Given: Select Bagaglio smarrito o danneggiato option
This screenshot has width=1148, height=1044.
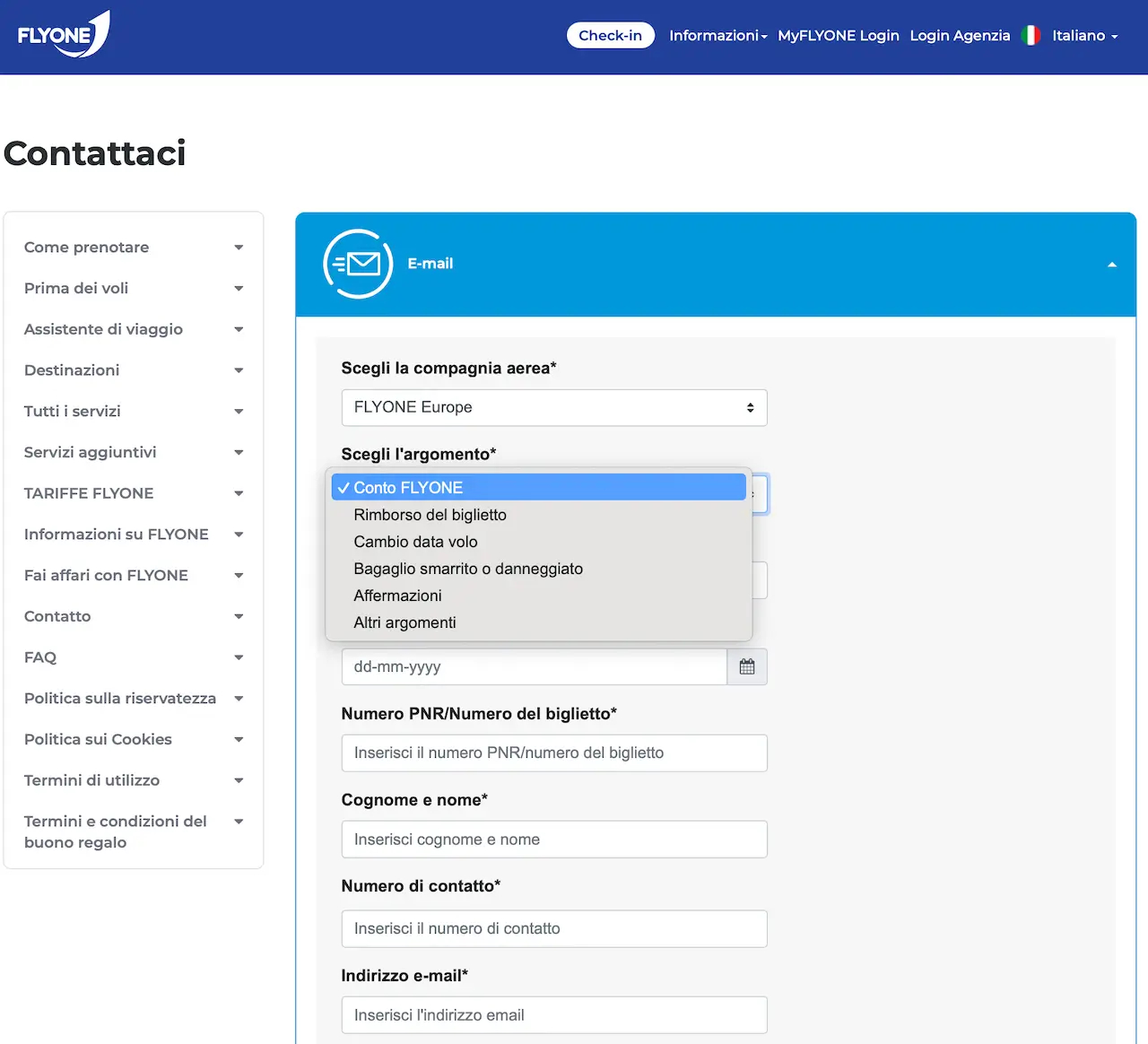Looking at the screenshot, I should click(x=539, y=569).
